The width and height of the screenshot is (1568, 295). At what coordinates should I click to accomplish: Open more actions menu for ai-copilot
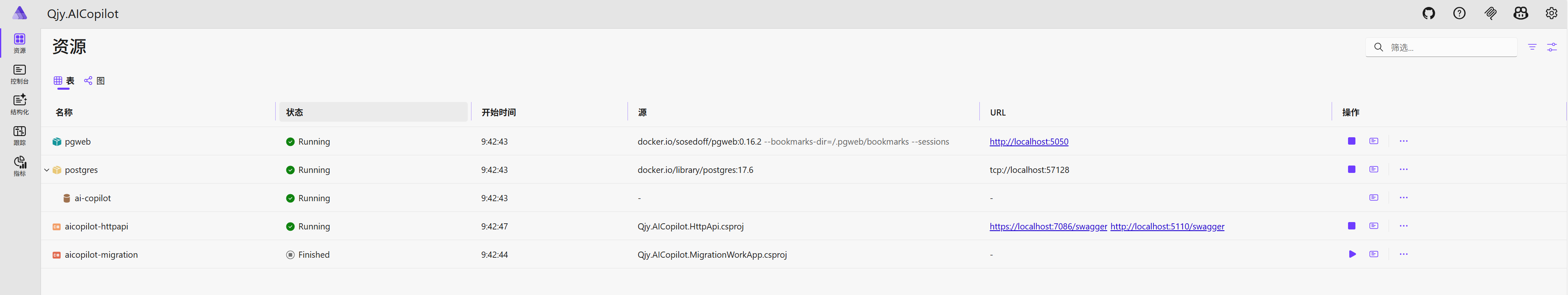tap(1403, 197)
